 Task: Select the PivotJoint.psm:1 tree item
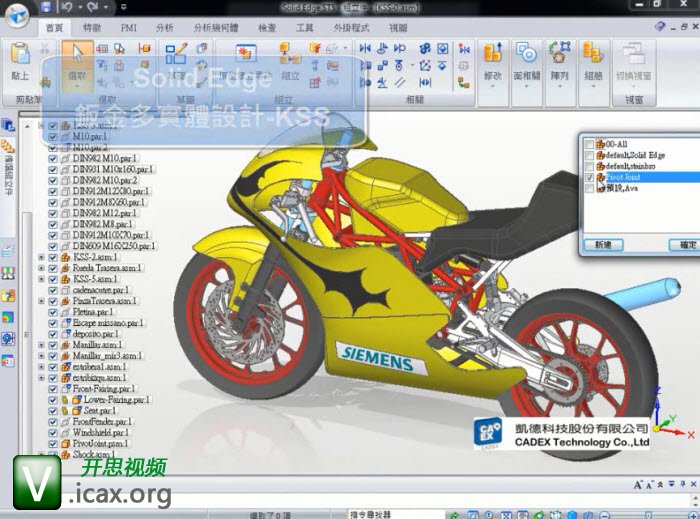[100, 444]
